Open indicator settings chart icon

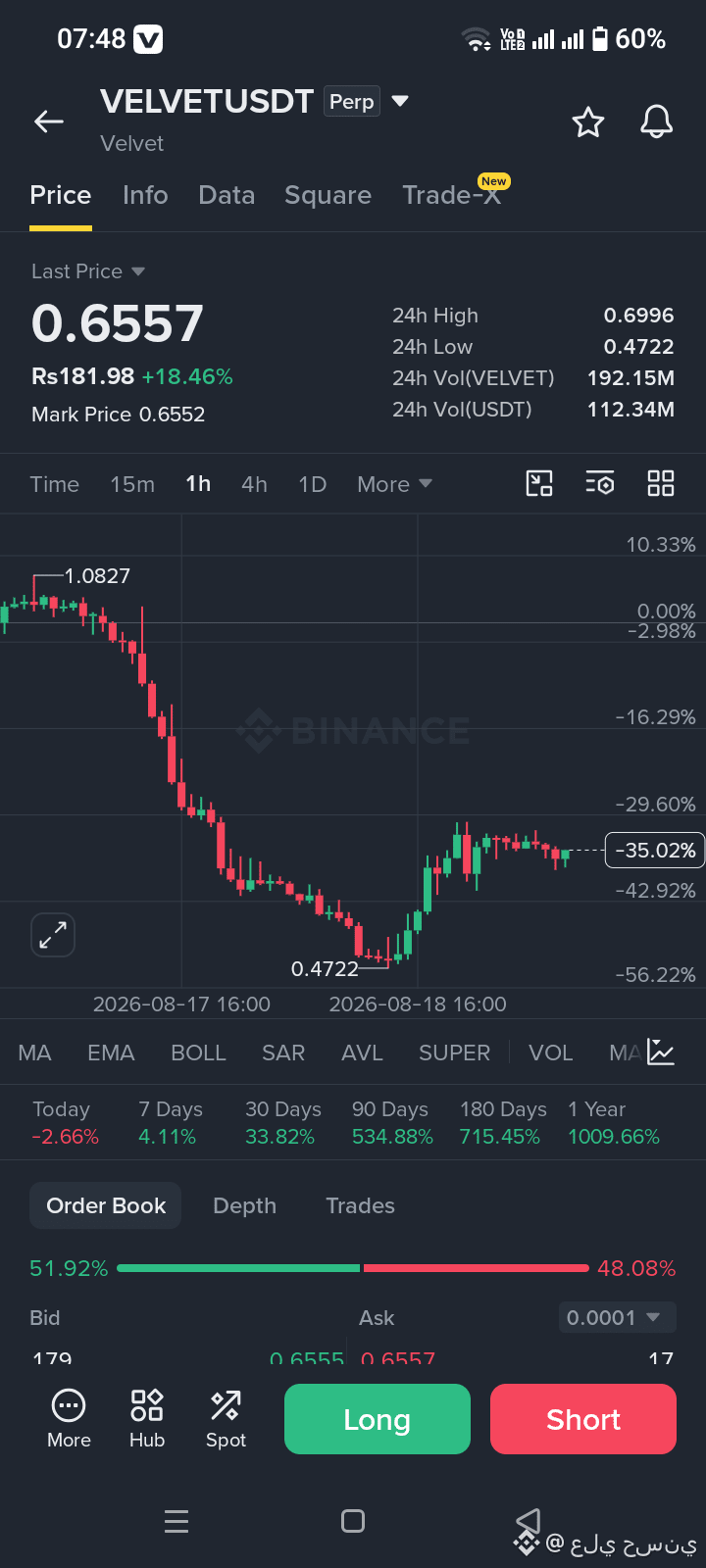click(x=661, y=1053)
